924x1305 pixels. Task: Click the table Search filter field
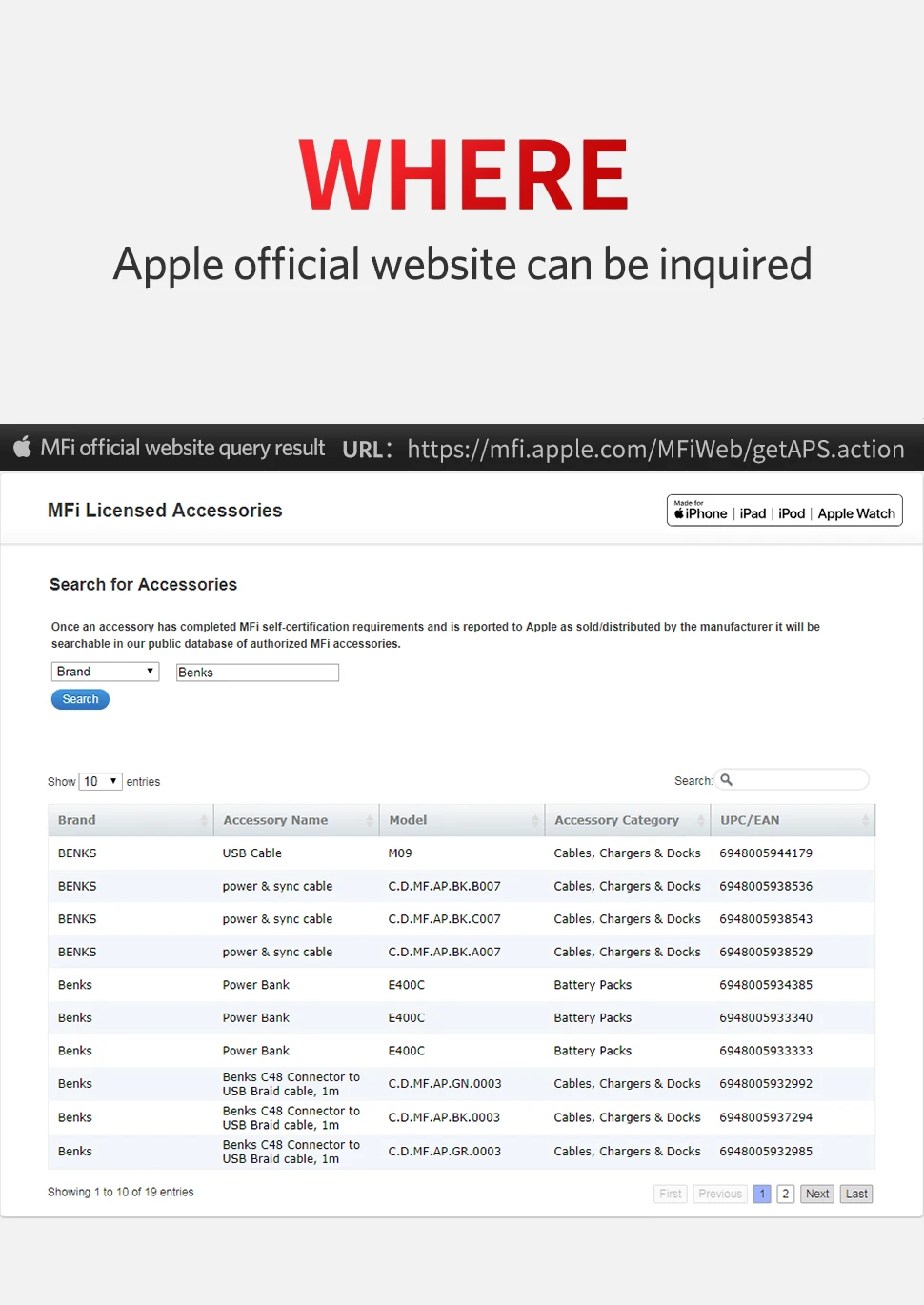tap(792, 780)
